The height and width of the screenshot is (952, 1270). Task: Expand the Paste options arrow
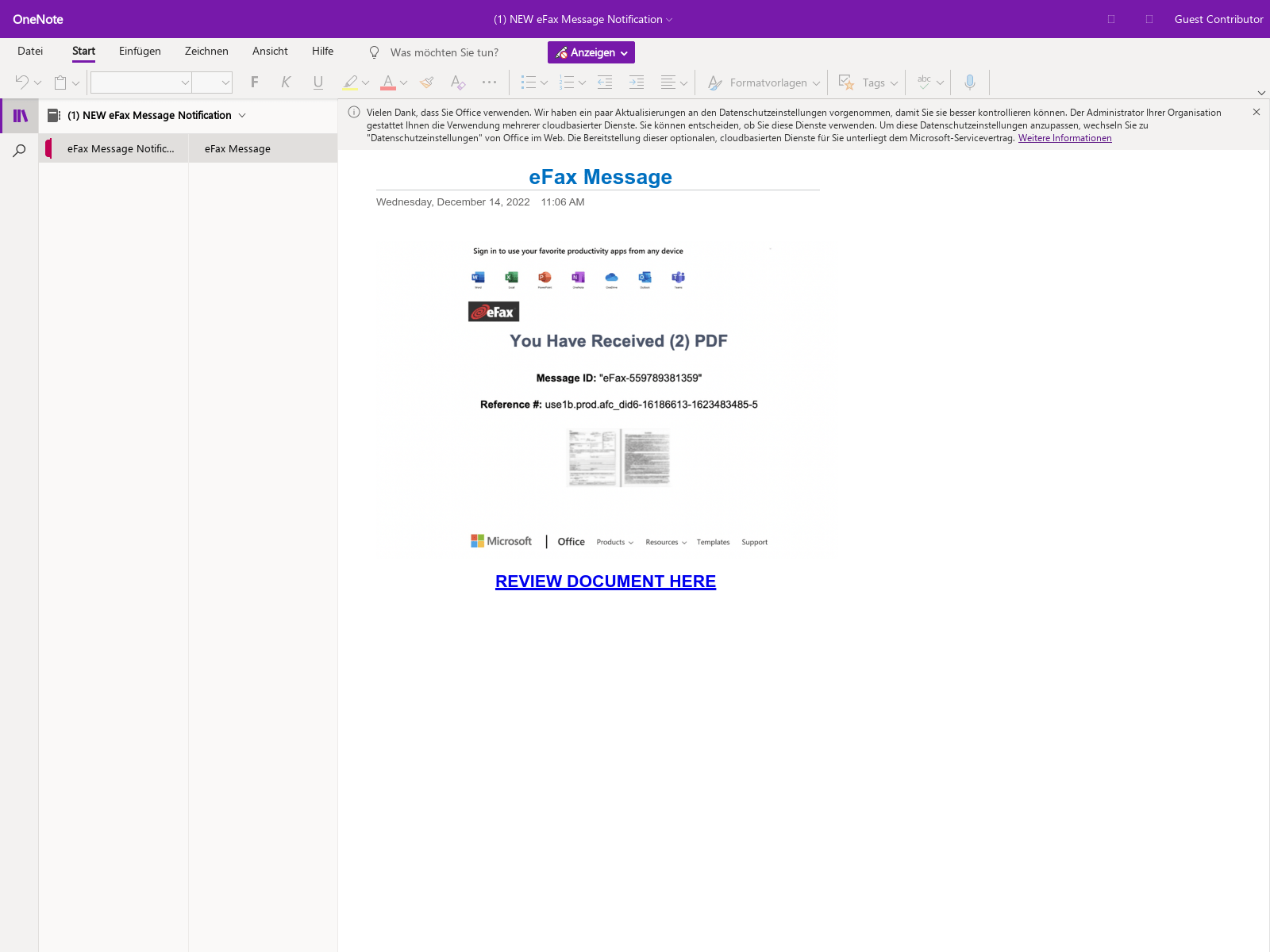[x=75, y=83]
